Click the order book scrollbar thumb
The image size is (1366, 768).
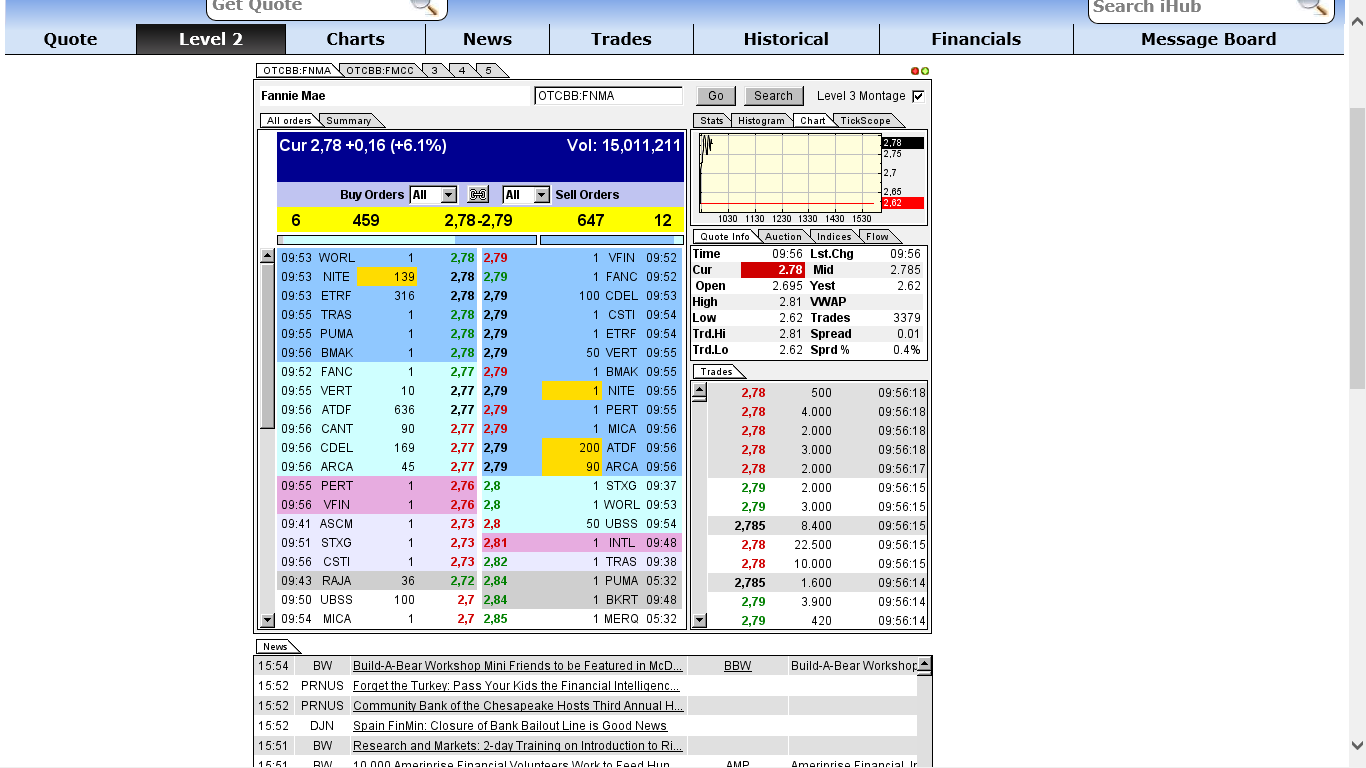tap(267, 346)
